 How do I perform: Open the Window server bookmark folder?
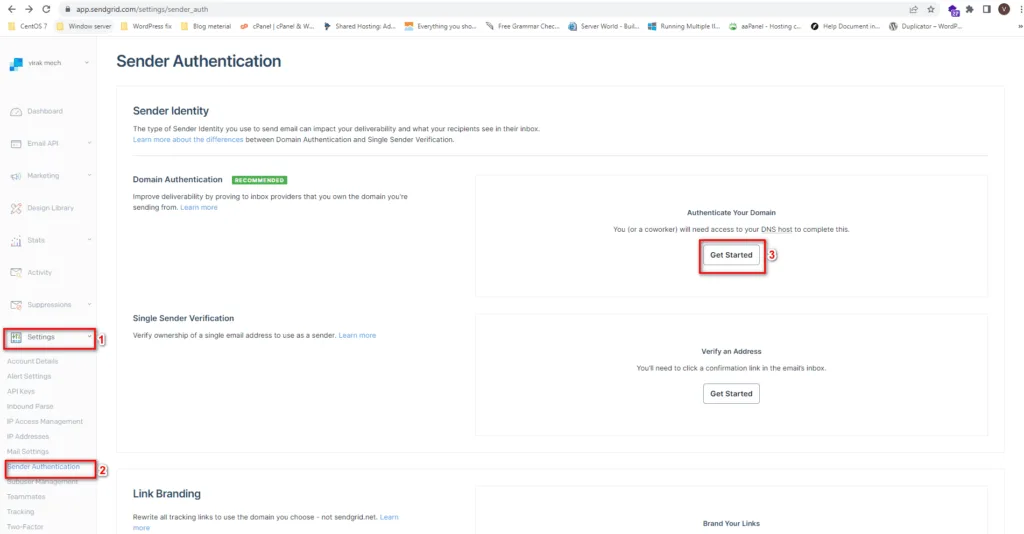84,26
